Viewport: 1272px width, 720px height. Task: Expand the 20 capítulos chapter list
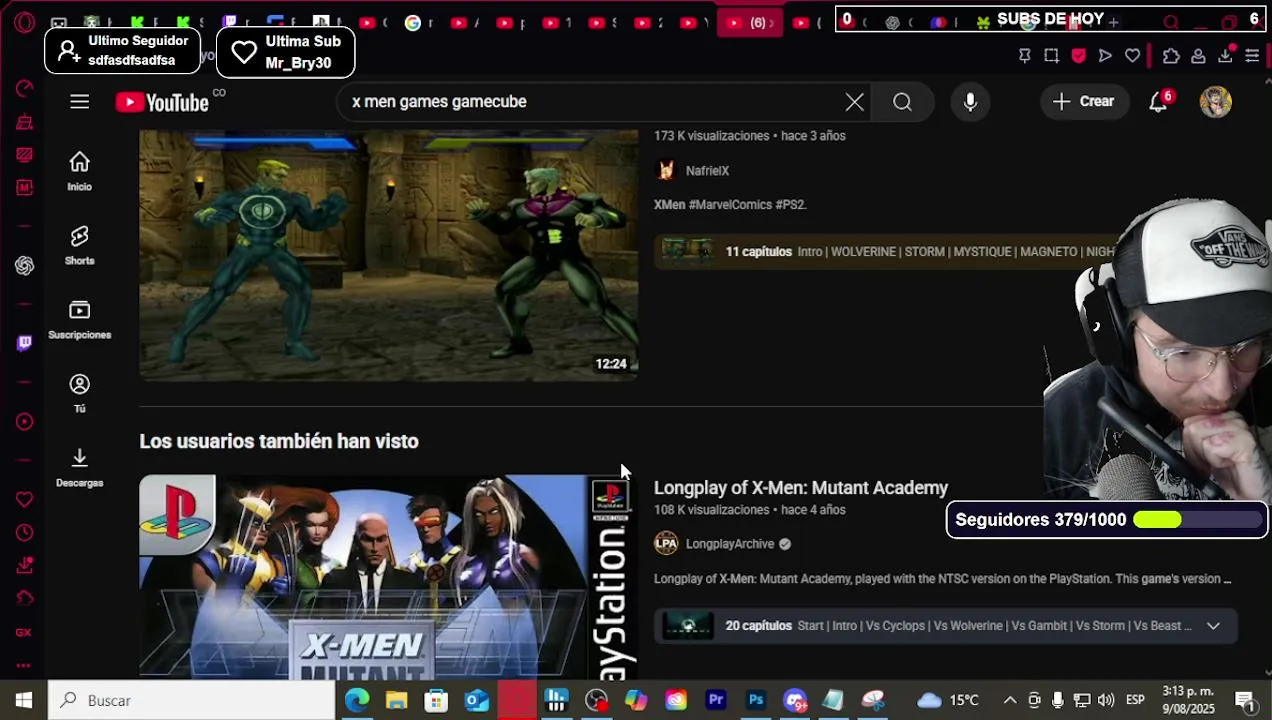coord(1213,626)
